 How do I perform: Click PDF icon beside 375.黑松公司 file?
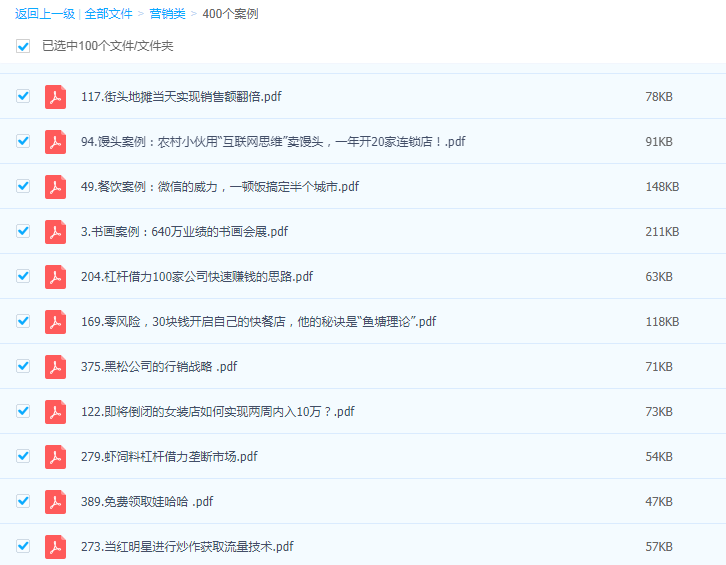pos(55,367)
